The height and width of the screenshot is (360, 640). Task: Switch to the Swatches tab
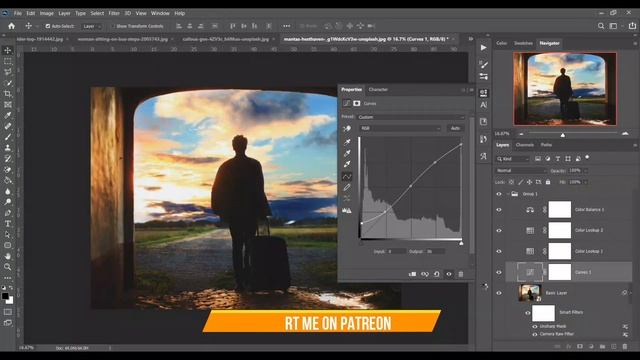tap(523, 43)
